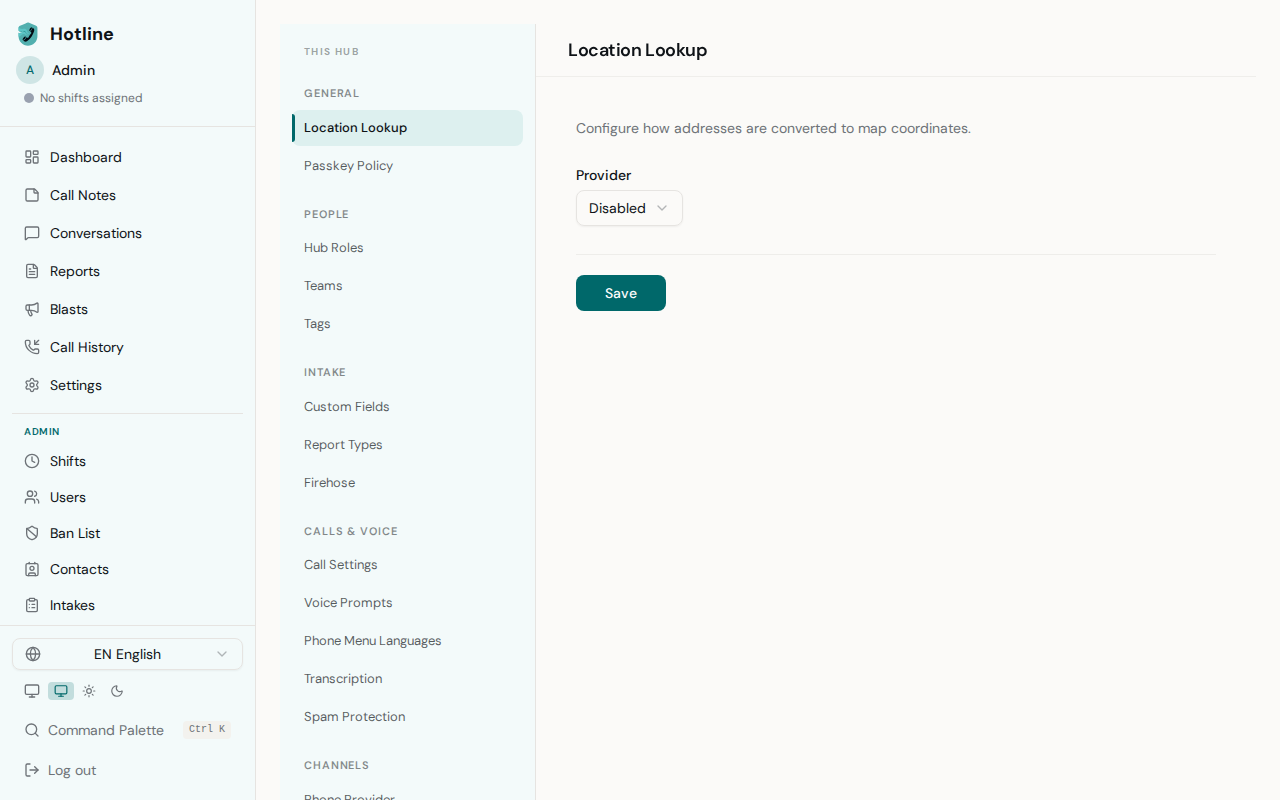Click the Ban List icon
Screen dimensions: 1280x800
click(31, 533)
